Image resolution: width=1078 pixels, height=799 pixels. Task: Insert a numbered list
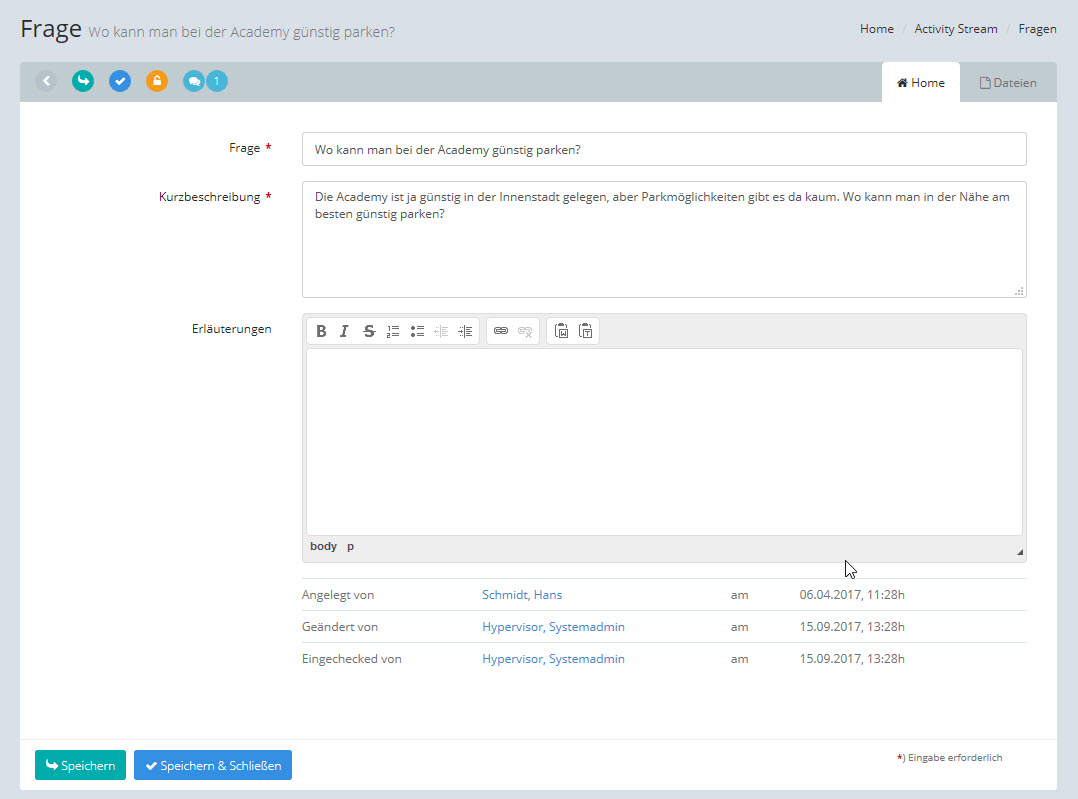point(393,331)
